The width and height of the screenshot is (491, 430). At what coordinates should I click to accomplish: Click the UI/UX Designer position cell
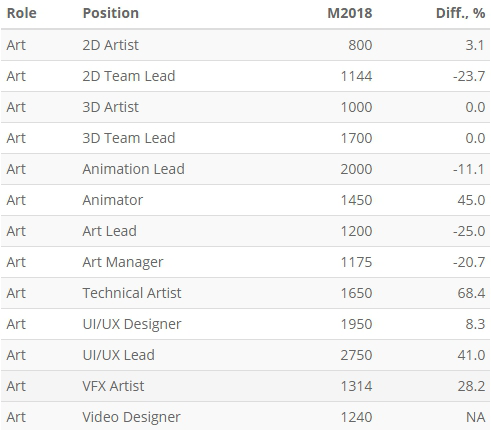coord(132,324)
